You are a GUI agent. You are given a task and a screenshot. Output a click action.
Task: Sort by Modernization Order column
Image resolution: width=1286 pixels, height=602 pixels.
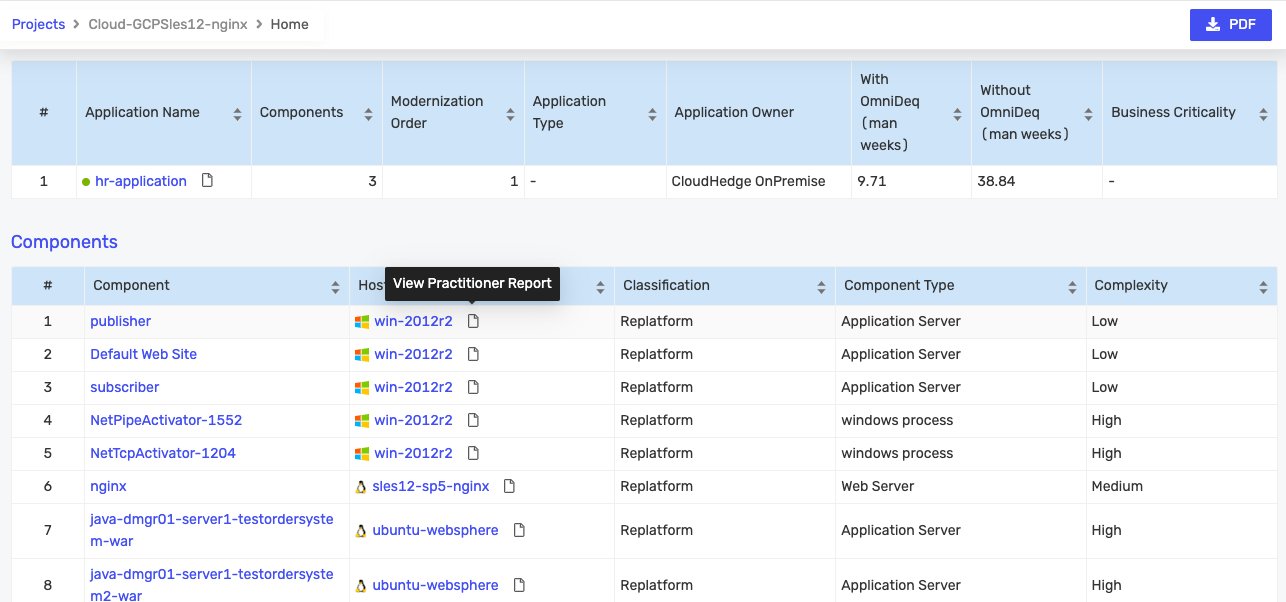510,114
